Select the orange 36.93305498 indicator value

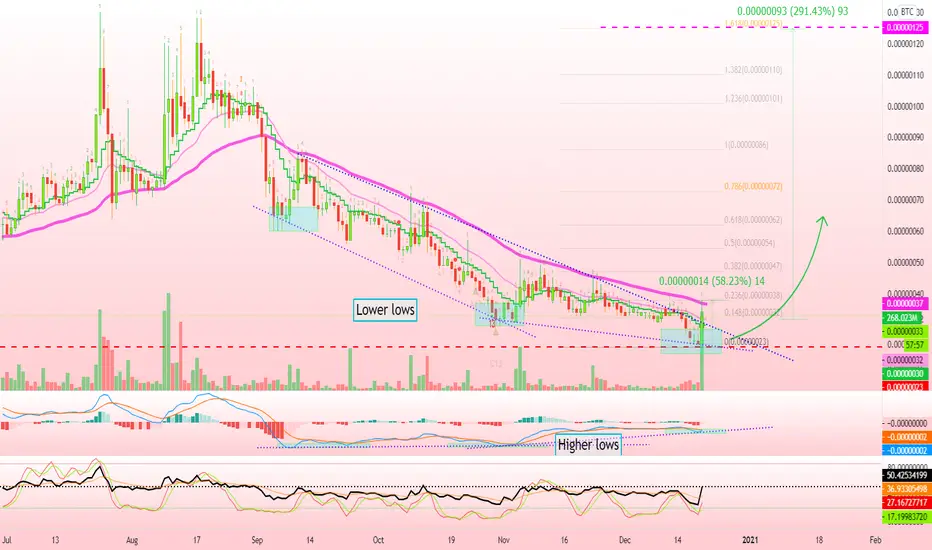point(905,489)
